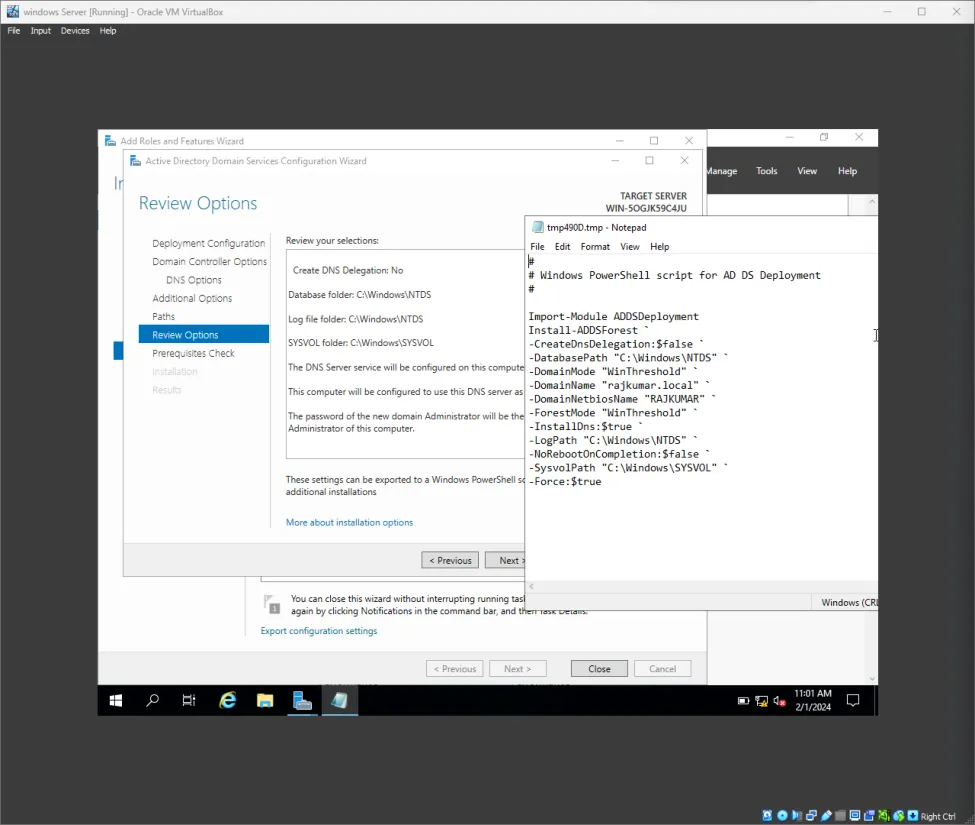This screenshot has width=975, height=825.
Task: Click Cancel in Add Roles and Features Wizard
Action: pyautogui.click(x=662, y=669)
